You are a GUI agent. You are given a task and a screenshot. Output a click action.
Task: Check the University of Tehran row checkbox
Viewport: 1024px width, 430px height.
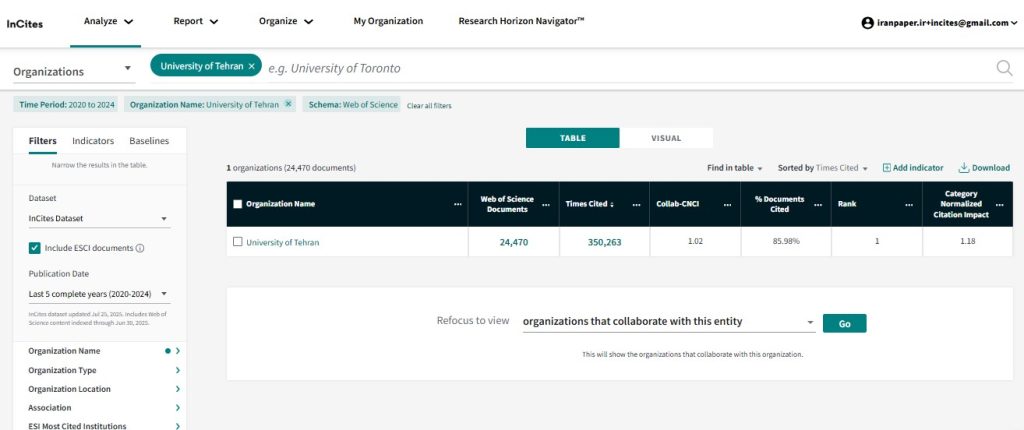pos(237,242)
